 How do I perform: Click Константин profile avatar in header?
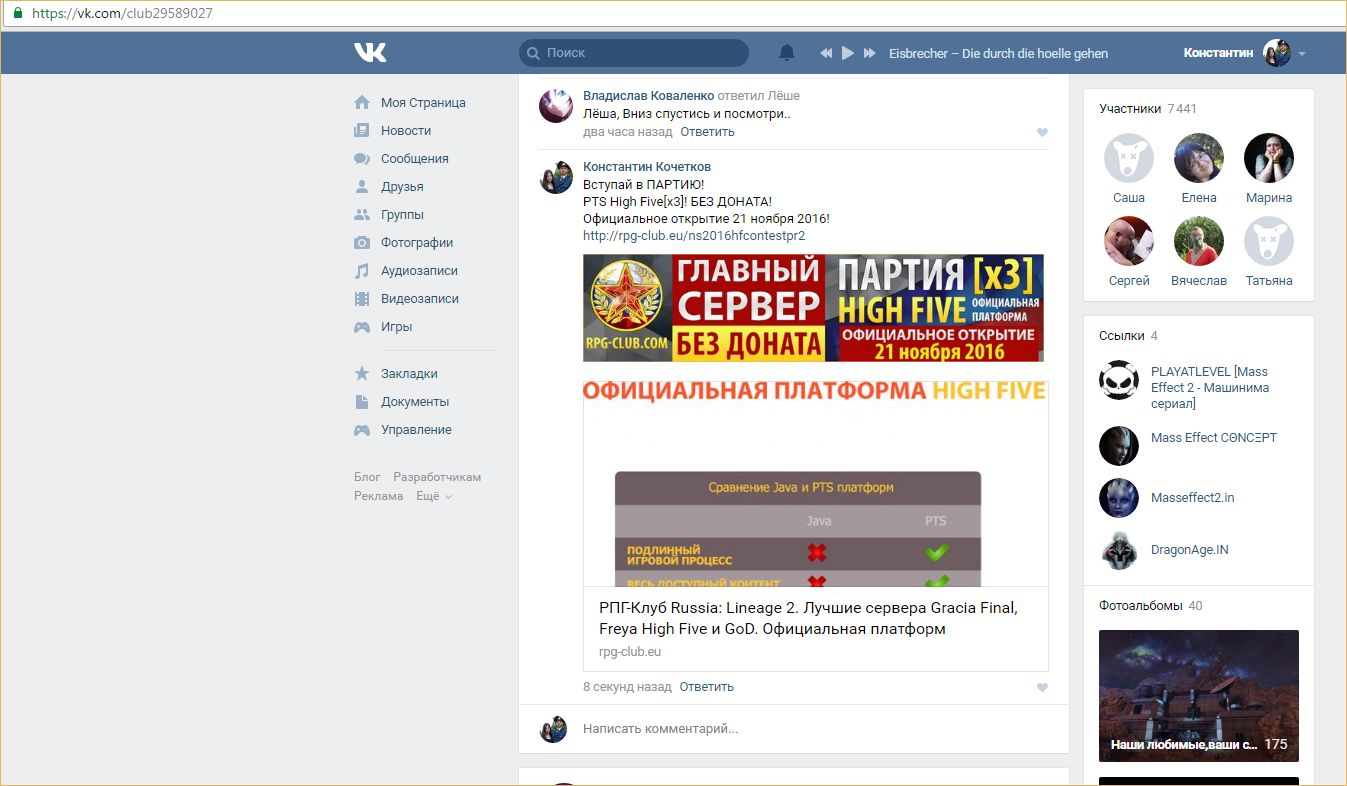[x=1277, y=53]
